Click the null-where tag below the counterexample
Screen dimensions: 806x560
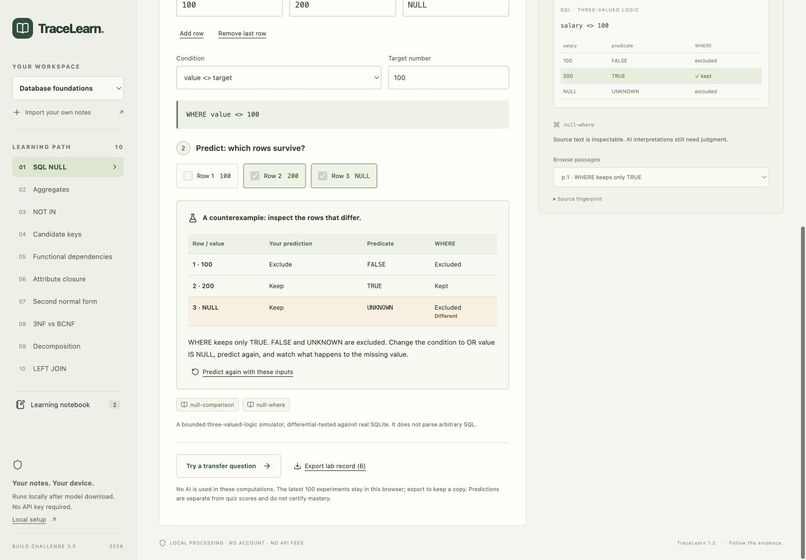pos(266,405)
